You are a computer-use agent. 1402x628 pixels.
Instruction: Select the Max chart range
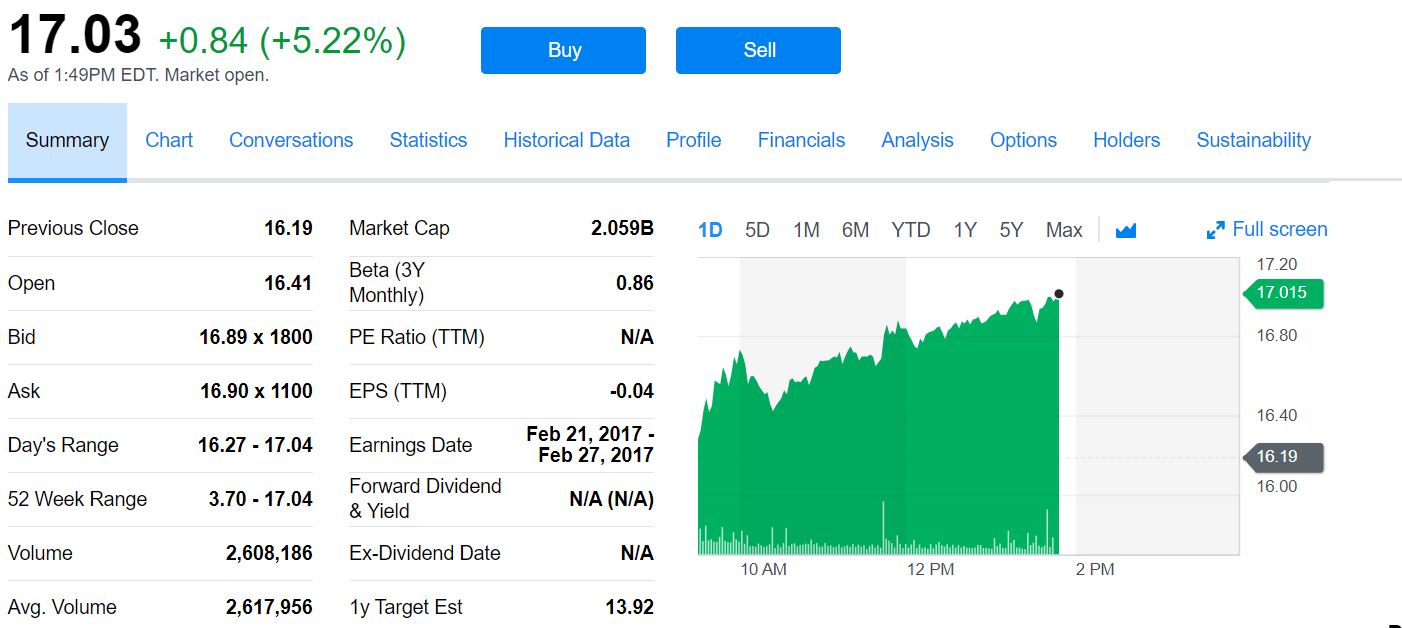coord(1064,231)
